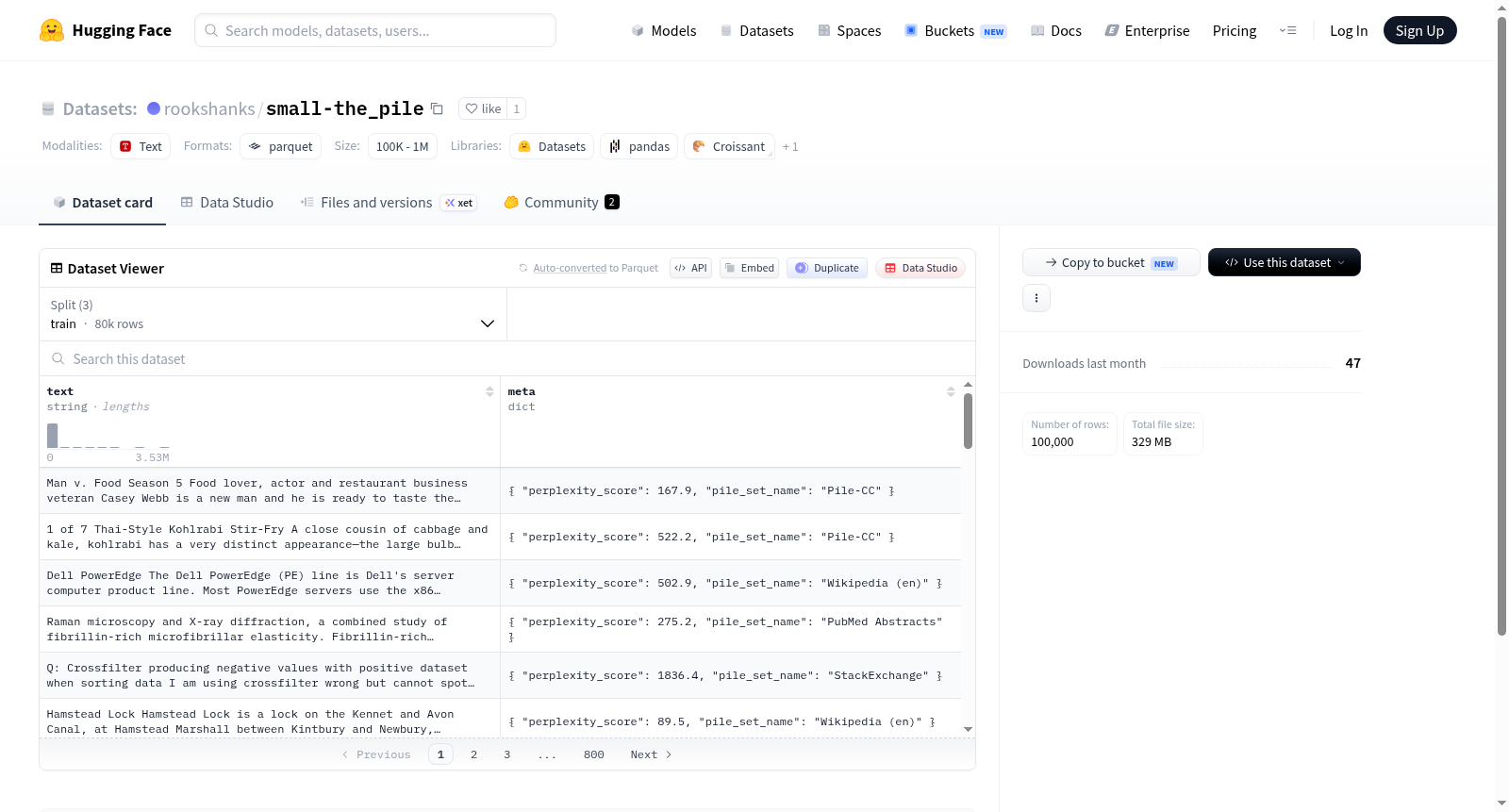1509x812 pixels.
Task: Sort by the meta column
Action: click(951, 391)
